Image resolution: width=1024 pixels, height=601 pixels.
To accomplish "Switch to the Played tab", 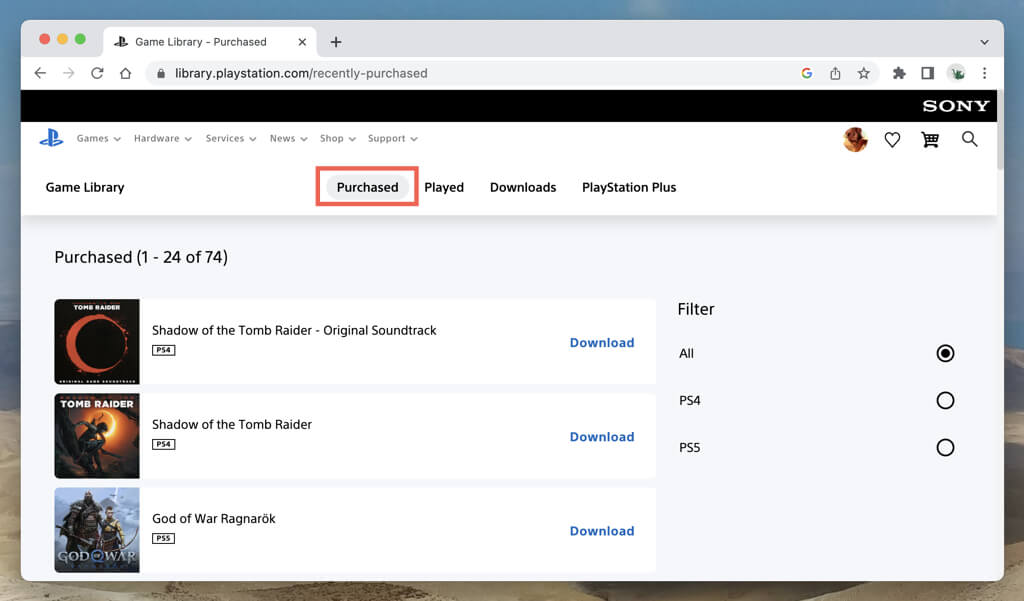I will click(x=444, y=187).
